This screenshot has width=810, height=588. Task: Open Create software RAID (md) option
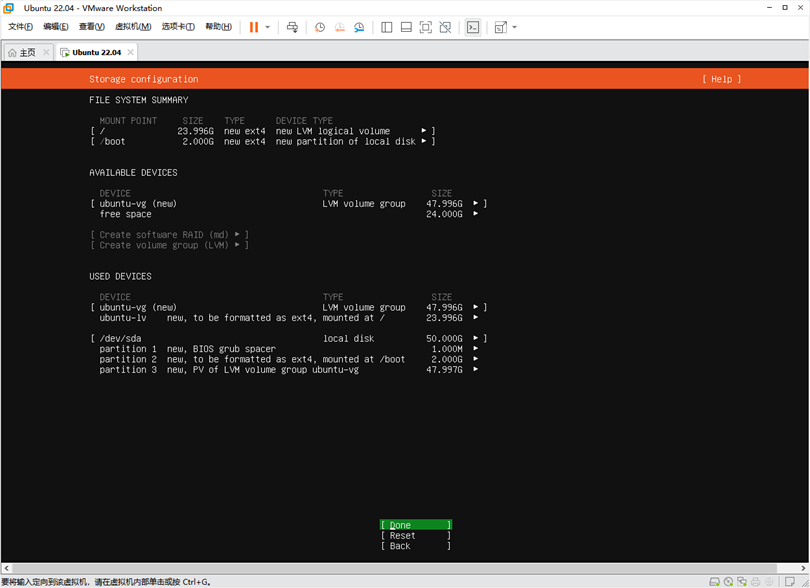[x=169, y=235]
